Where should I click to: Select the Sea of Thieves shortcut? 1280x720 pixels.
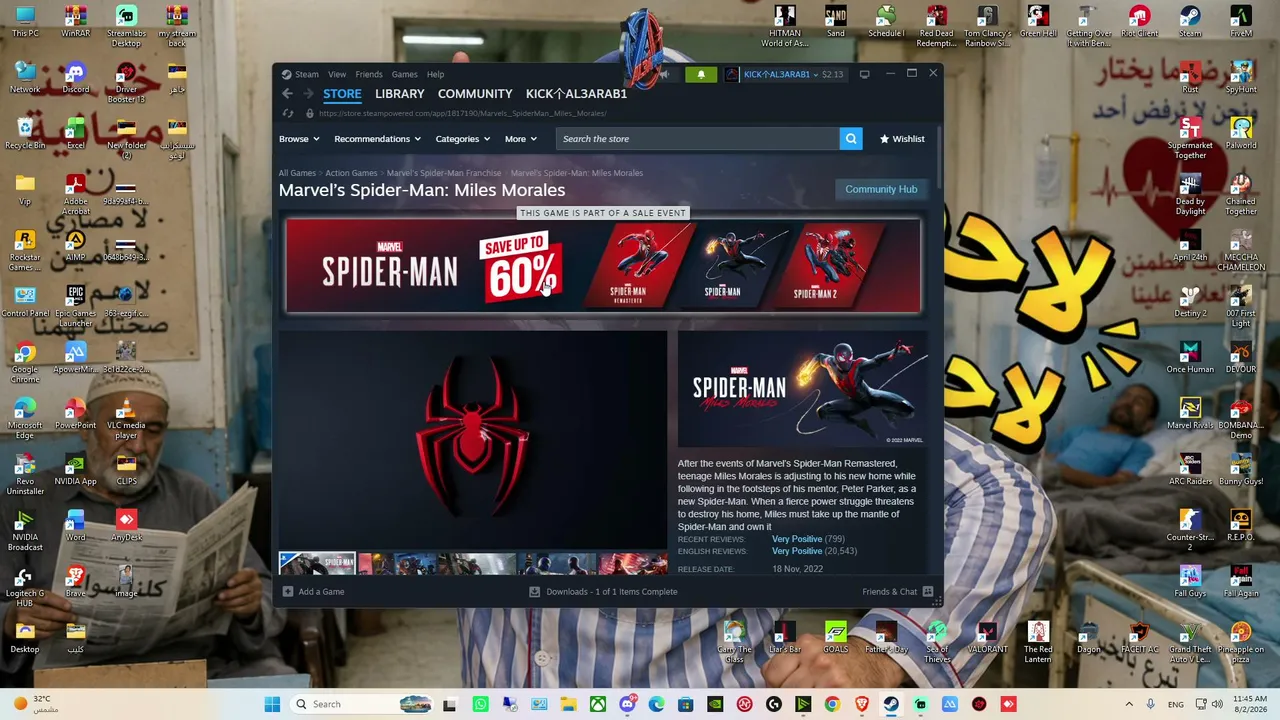click(937, 642)
